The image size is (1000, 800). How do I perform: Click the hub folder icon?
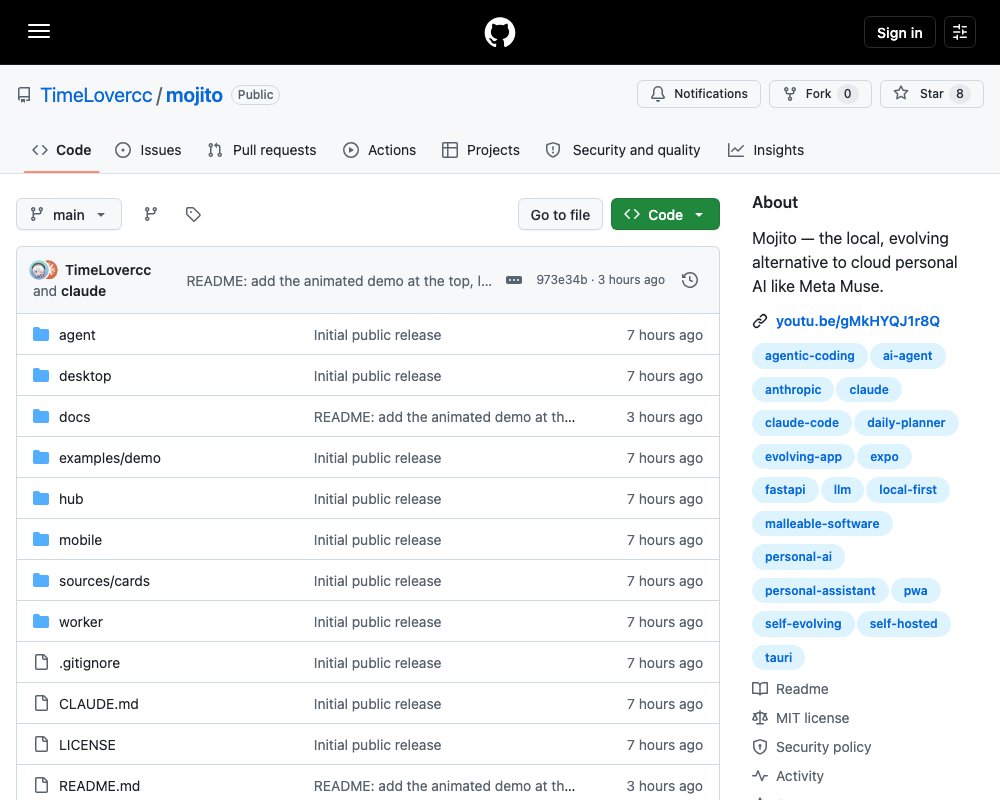pyautogui.click(x=41, y=498)
